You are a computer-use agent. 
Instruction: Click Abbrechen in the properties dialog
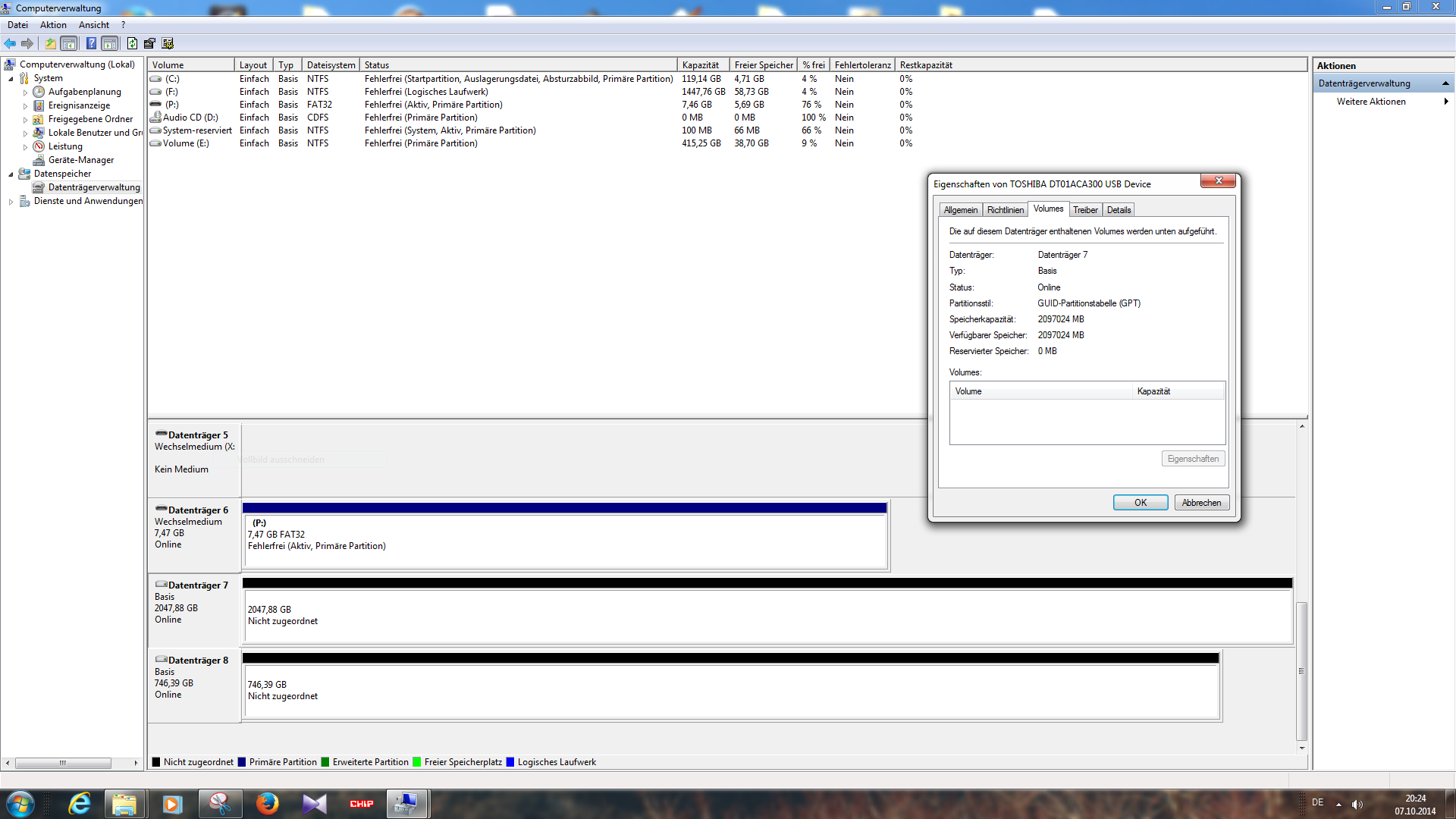click(1201, 503)
